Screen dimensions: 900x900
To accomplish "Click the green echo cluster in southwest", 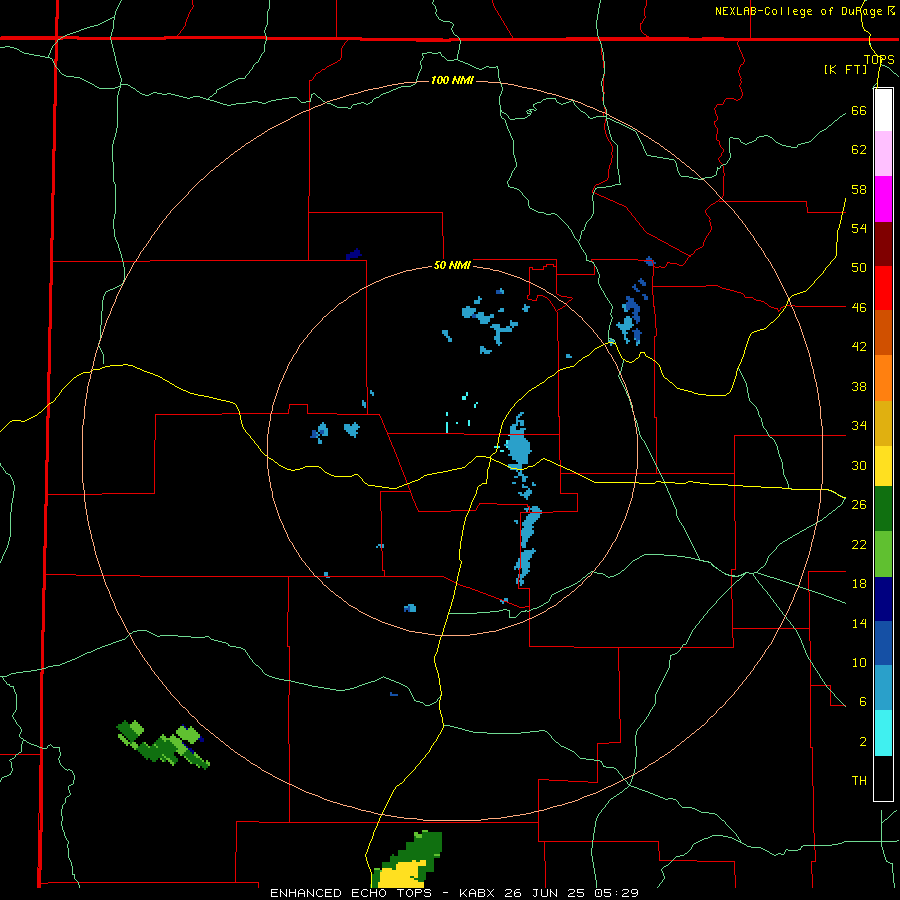I will 162,744.
